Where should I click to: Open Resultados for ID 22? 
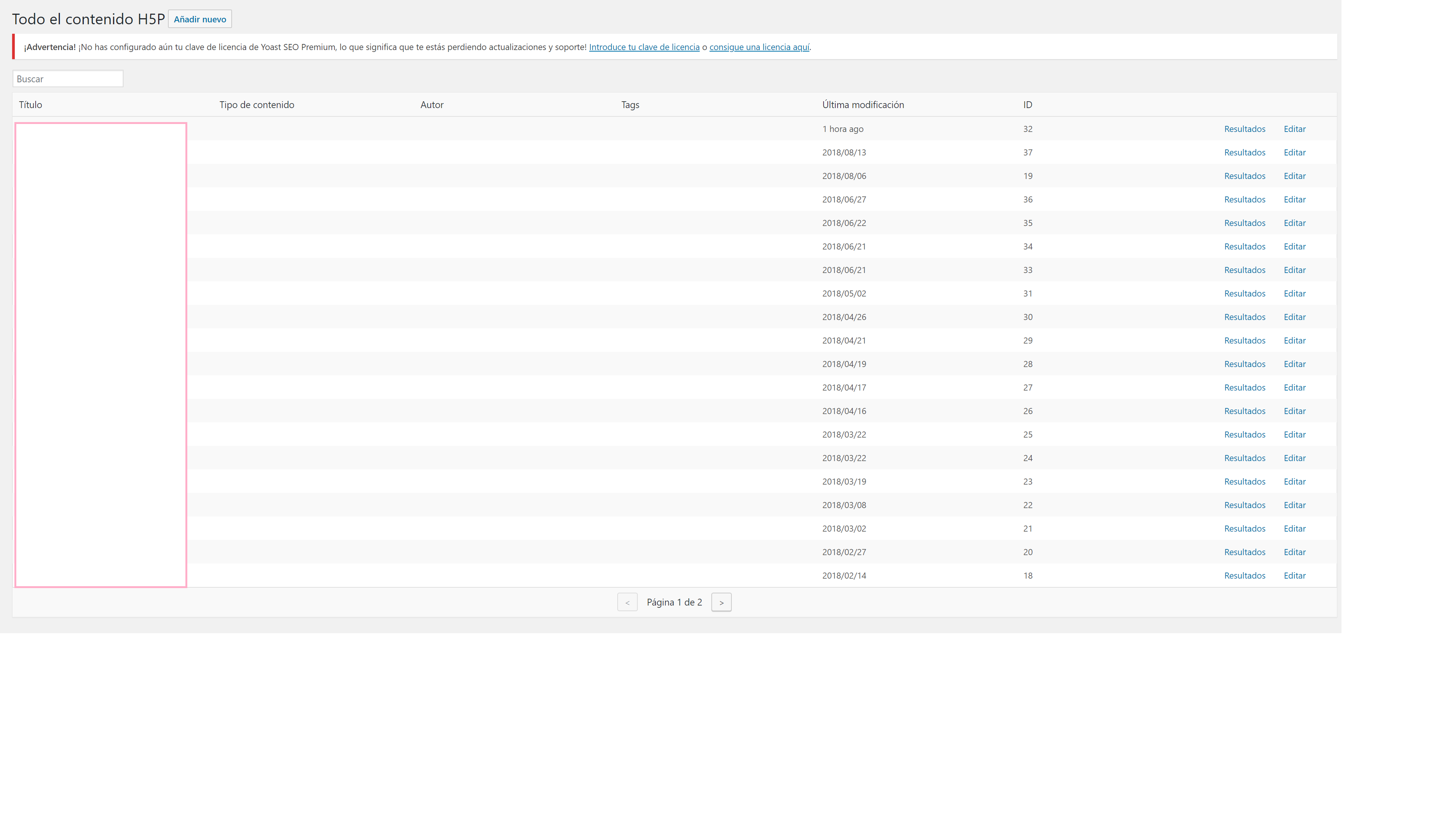[1244, 505]
